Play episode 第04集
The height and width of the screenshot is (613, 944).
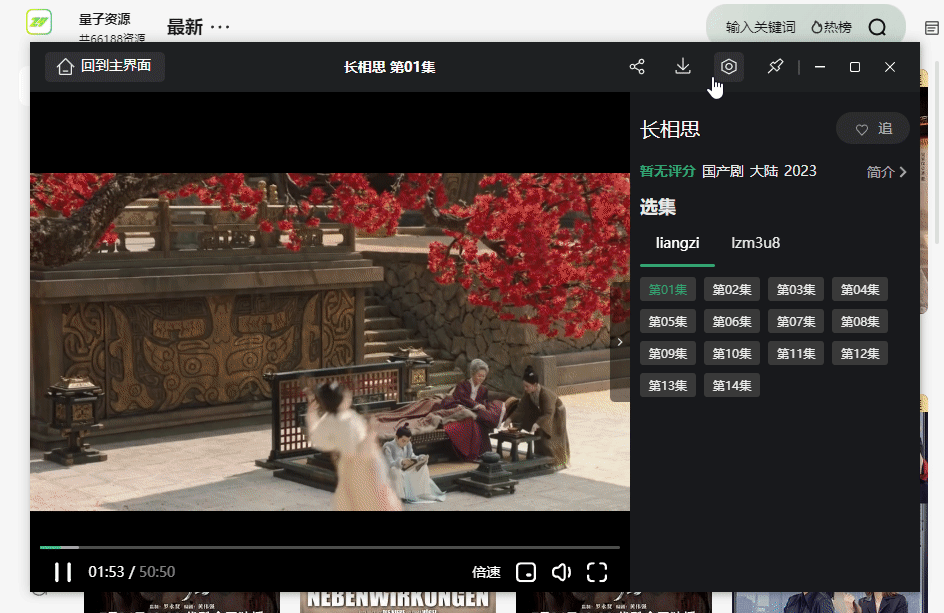point(860,290)
